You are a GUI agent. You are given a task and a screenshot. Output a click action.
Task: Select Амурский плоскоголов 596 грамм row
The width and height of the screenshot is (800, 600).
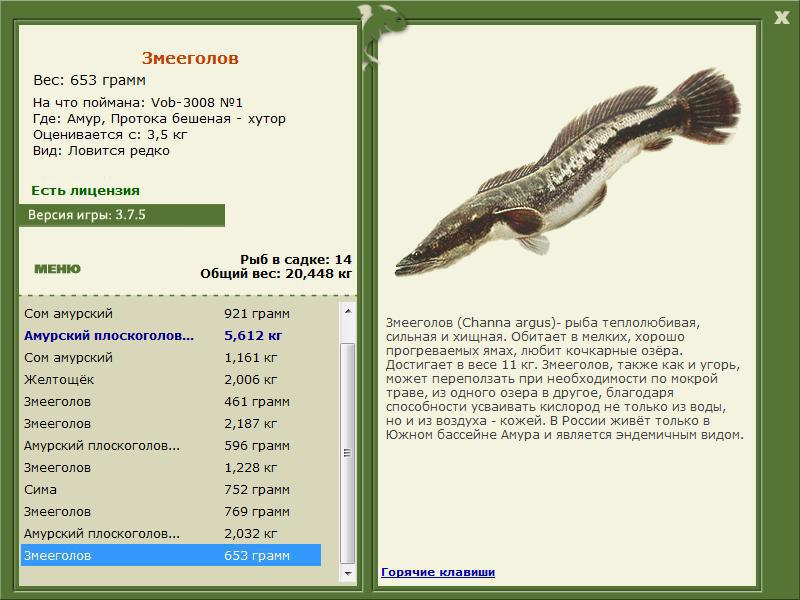[x=171, y=445]
